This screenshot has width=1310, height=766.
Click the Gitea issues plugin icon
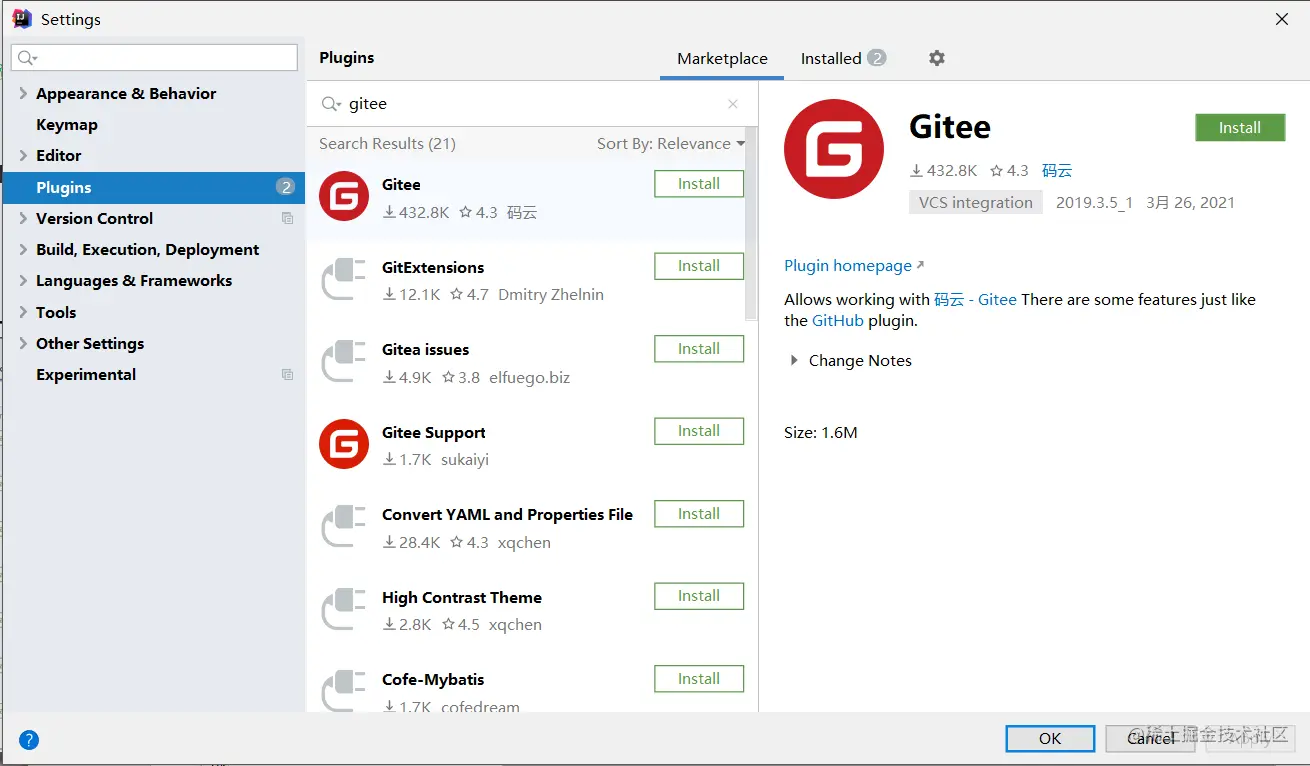point(344,361)
